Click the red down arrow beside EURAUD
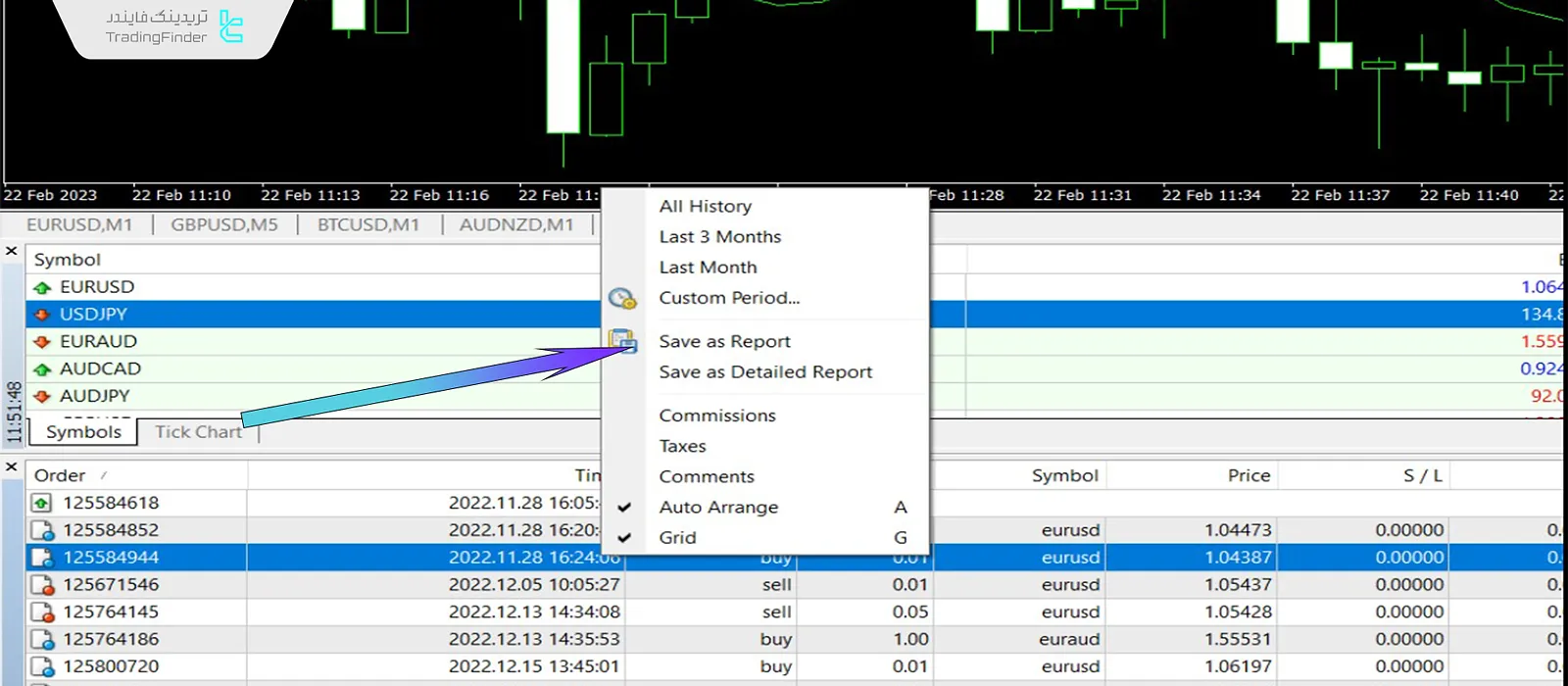This screenshot has height=686, width=1568. pos(42,342)
